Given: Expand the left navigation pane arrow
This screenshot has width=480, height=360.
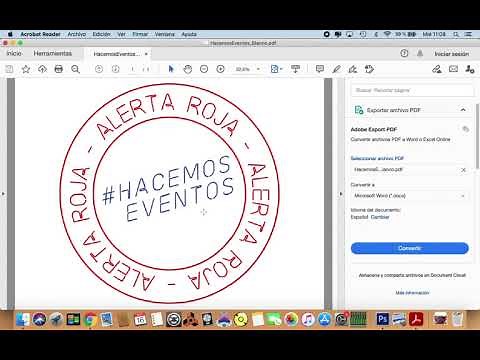Looking at the screenshot, I should [3, 194].
